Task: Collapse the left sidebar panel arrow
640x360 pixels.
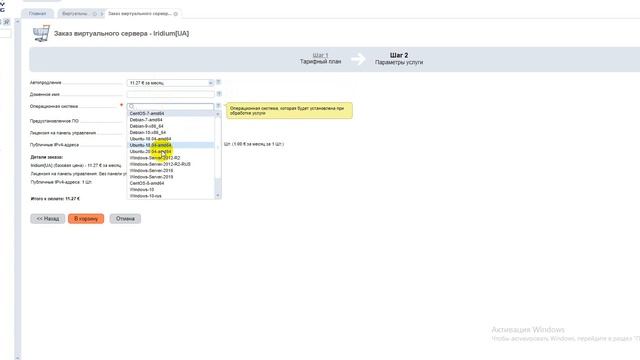Action: tap(18, 21)
